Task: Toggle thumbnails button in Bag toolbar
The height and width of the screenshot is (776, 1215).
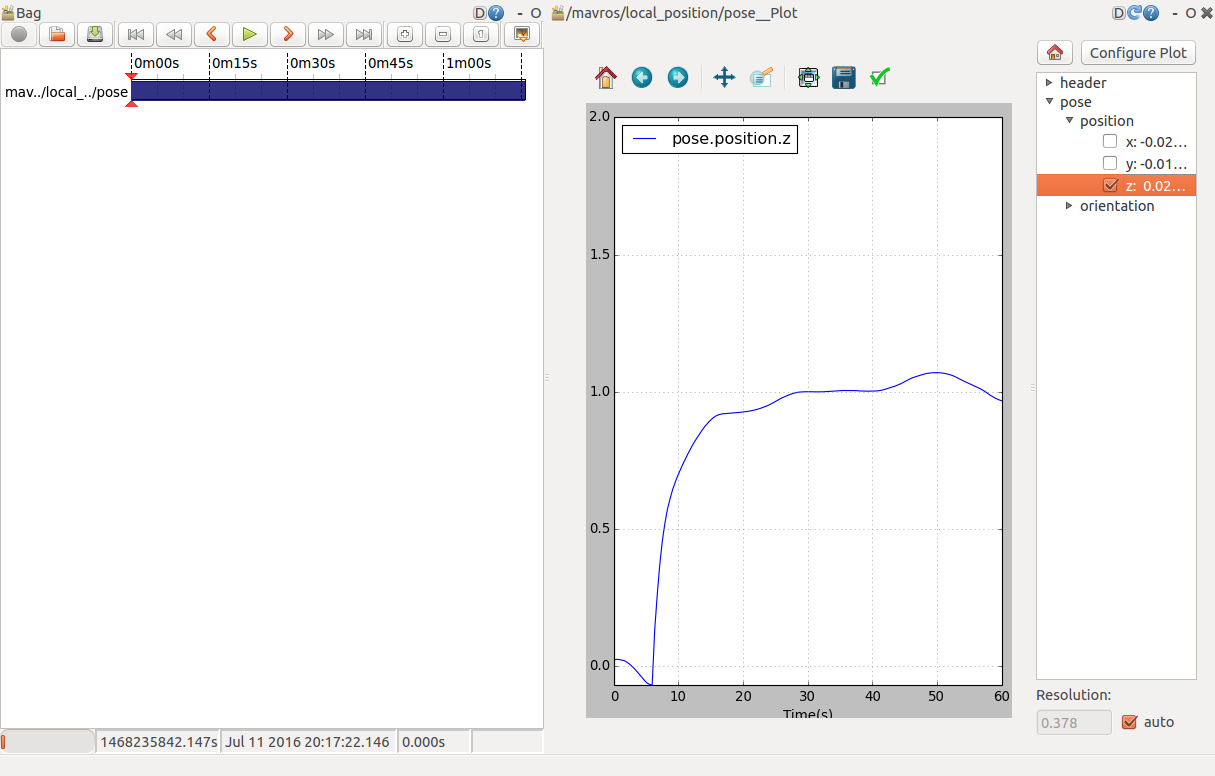Action: click(521, 34)
